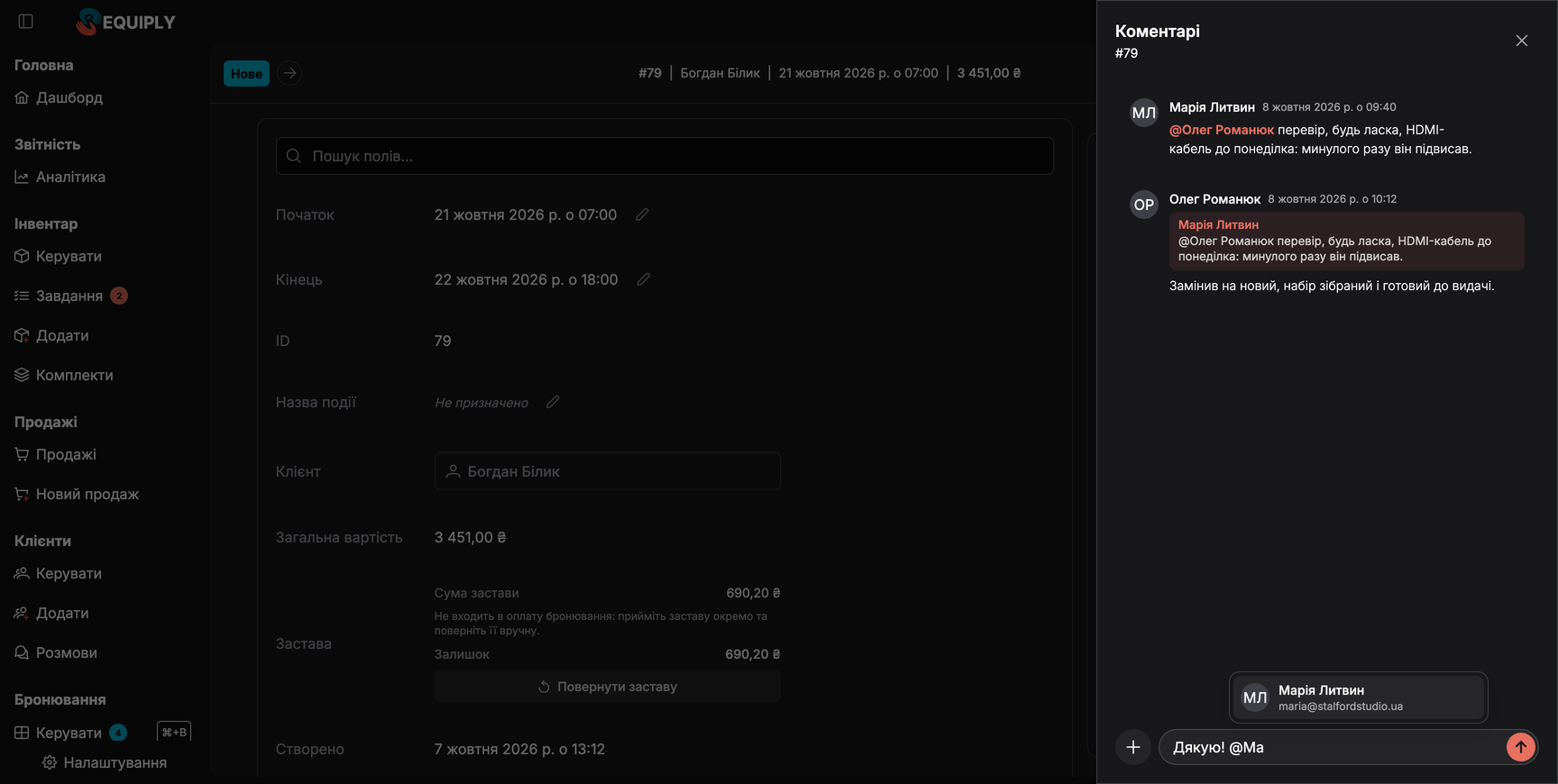Select Марія Литвин mention suggestion

point(1359,697)
